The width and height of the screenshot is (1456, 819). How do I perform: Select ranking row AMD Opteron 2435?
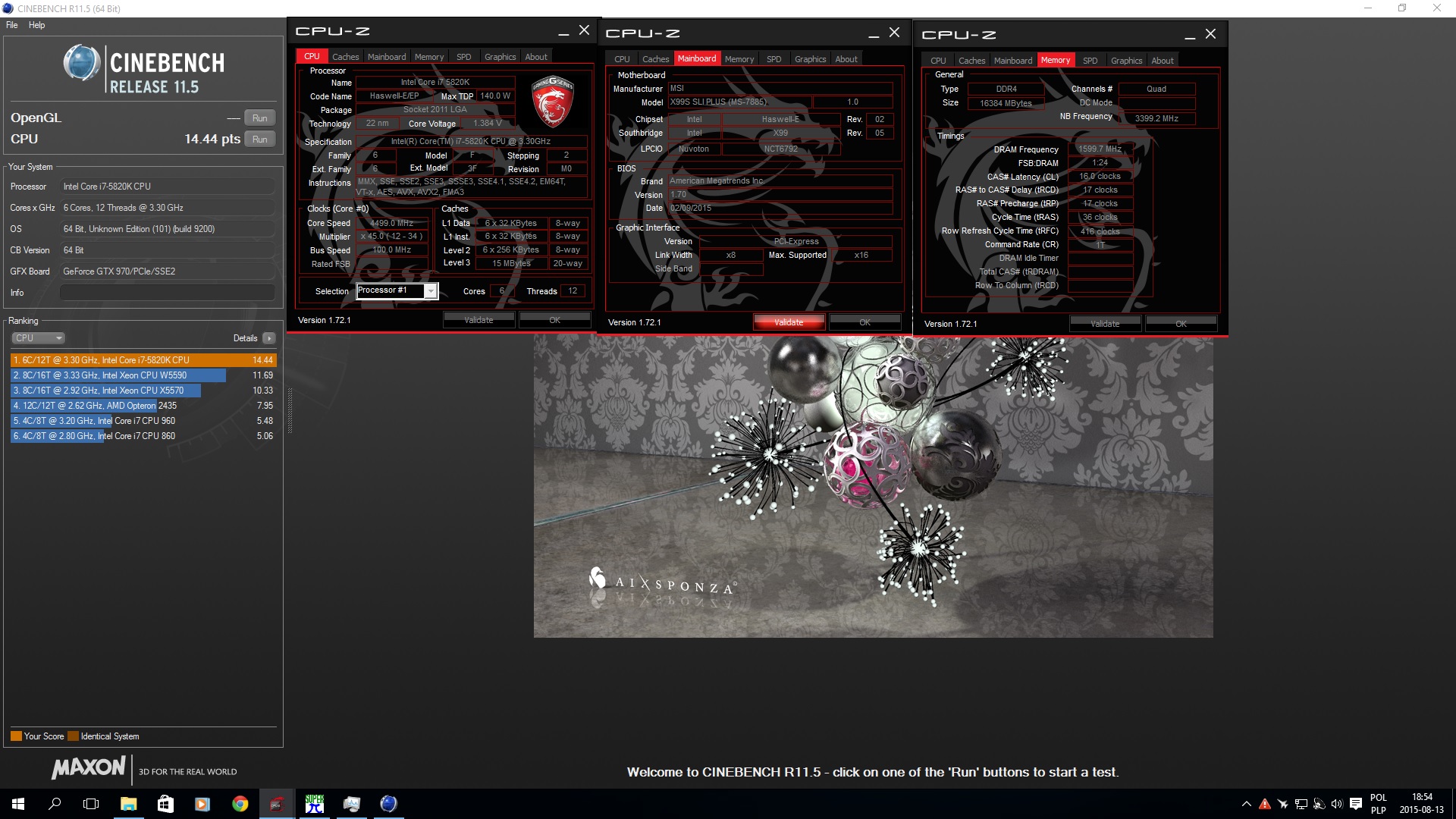pyautogui.click(x=143, y=406)
